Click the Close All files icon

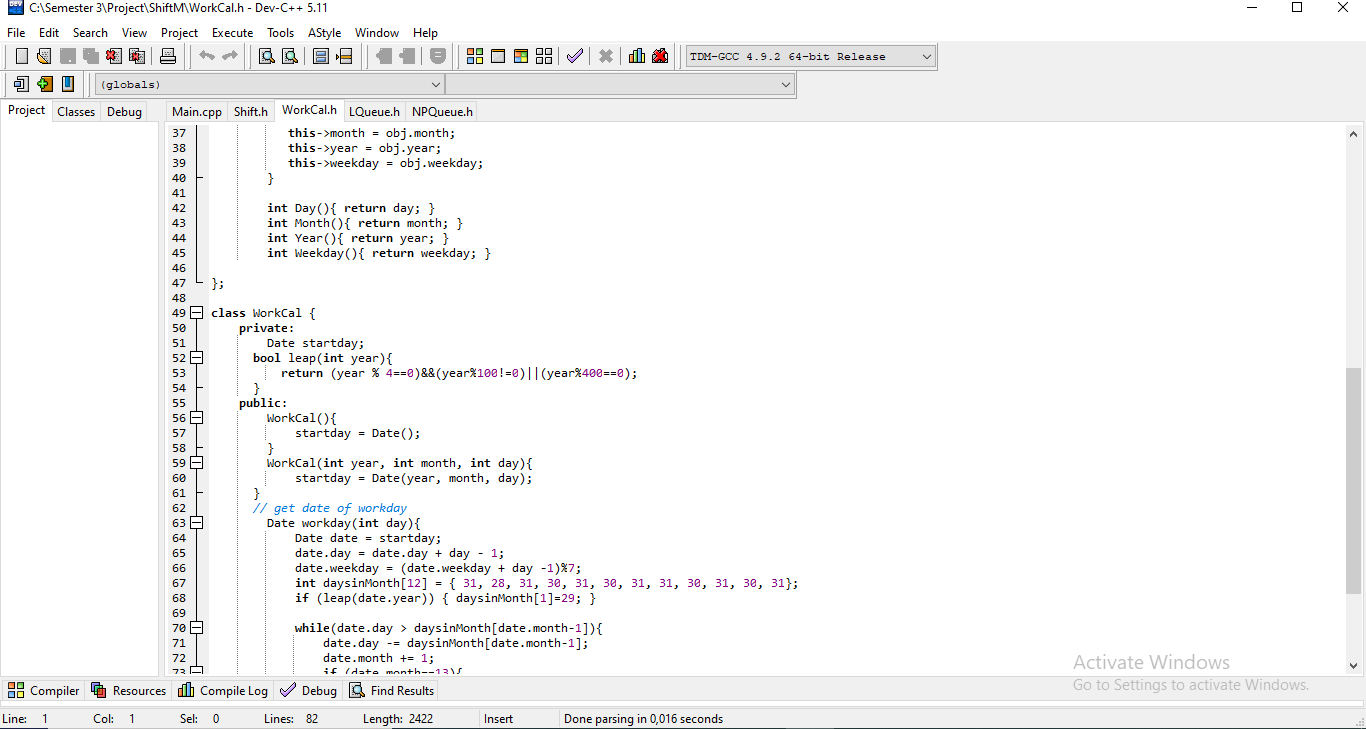137,56
